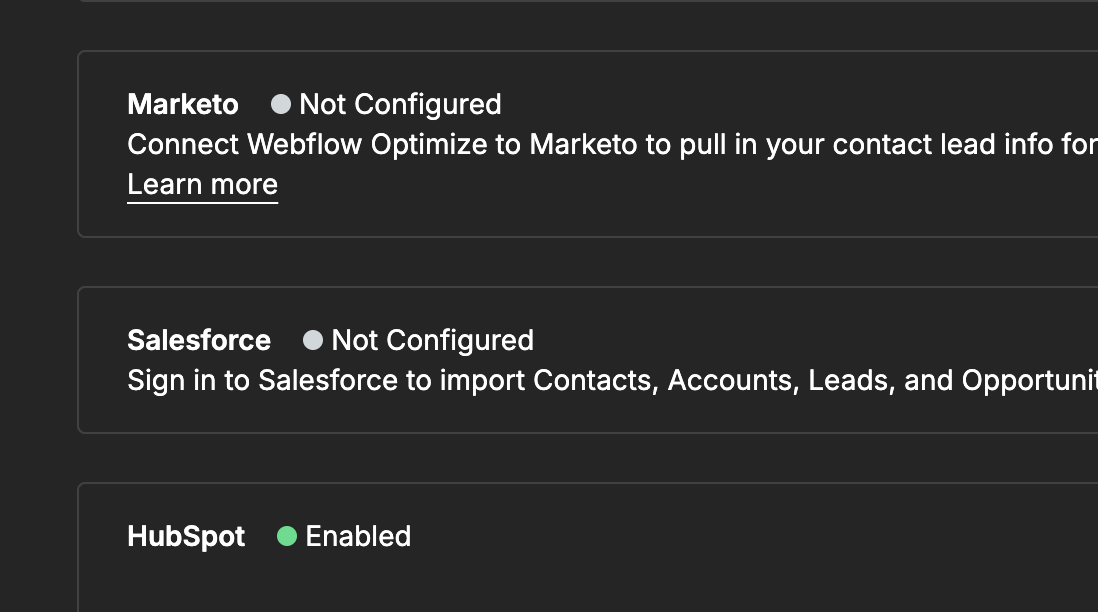Click the dark margin left of Salesforce card
Screen dimensions: 1098x612
point(38,360)
